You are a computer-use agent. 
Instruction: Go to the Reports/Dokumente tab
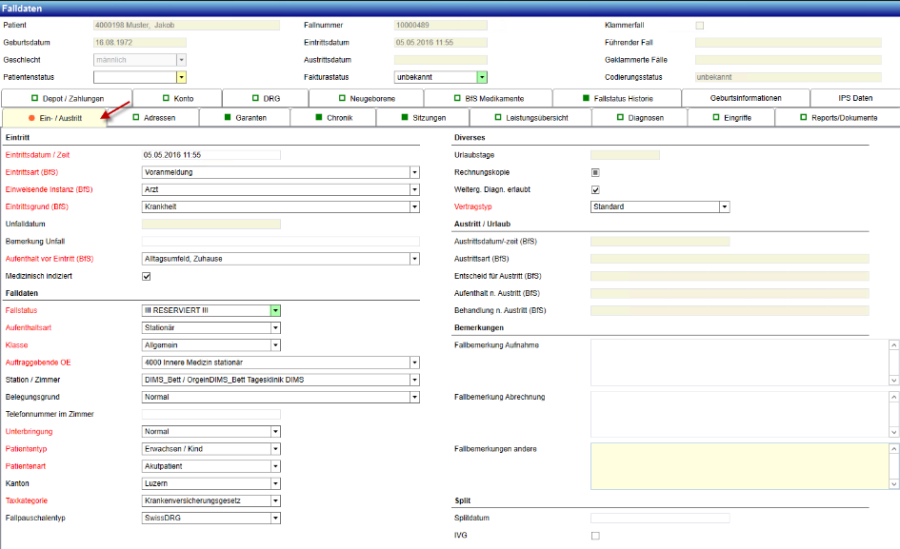coord(838,118)
